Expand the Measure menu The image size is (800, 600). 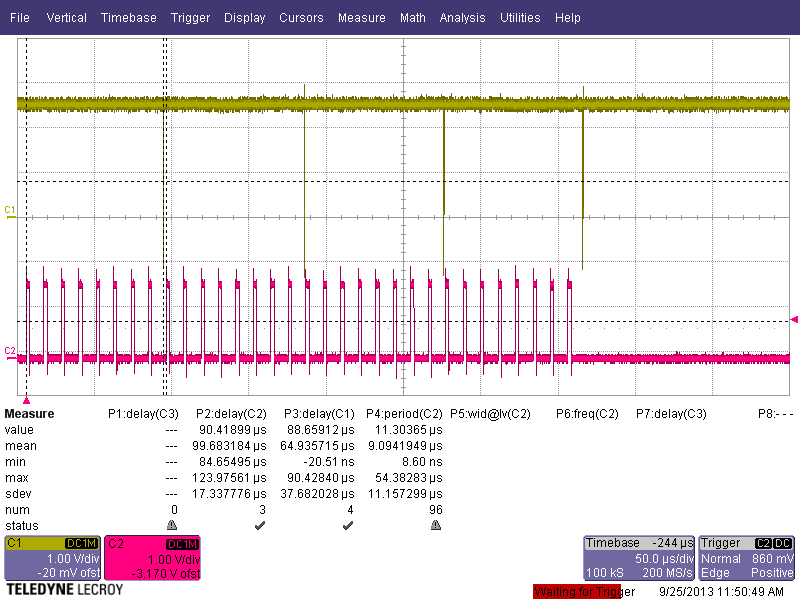pos(361,18)
